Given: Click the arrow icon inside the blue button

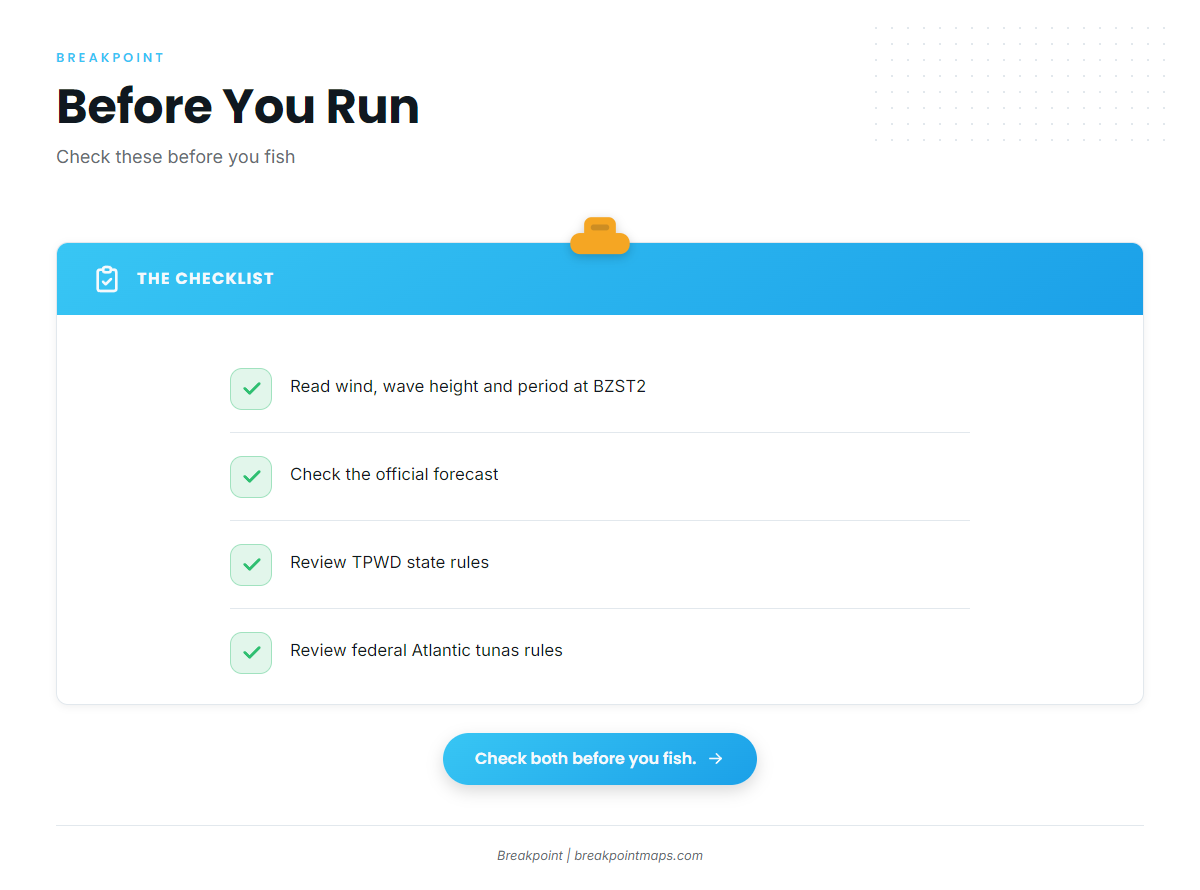Looking at the screenshot, I should click(716, 759).
